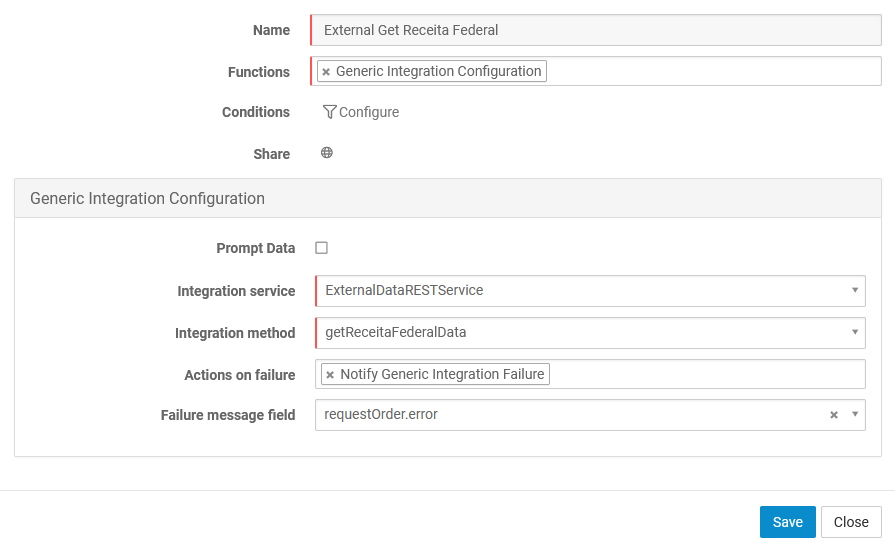Viewport: 895px width, 550px height.
Task: Open the Configure conditions link
Action: (x=369, y=112)
